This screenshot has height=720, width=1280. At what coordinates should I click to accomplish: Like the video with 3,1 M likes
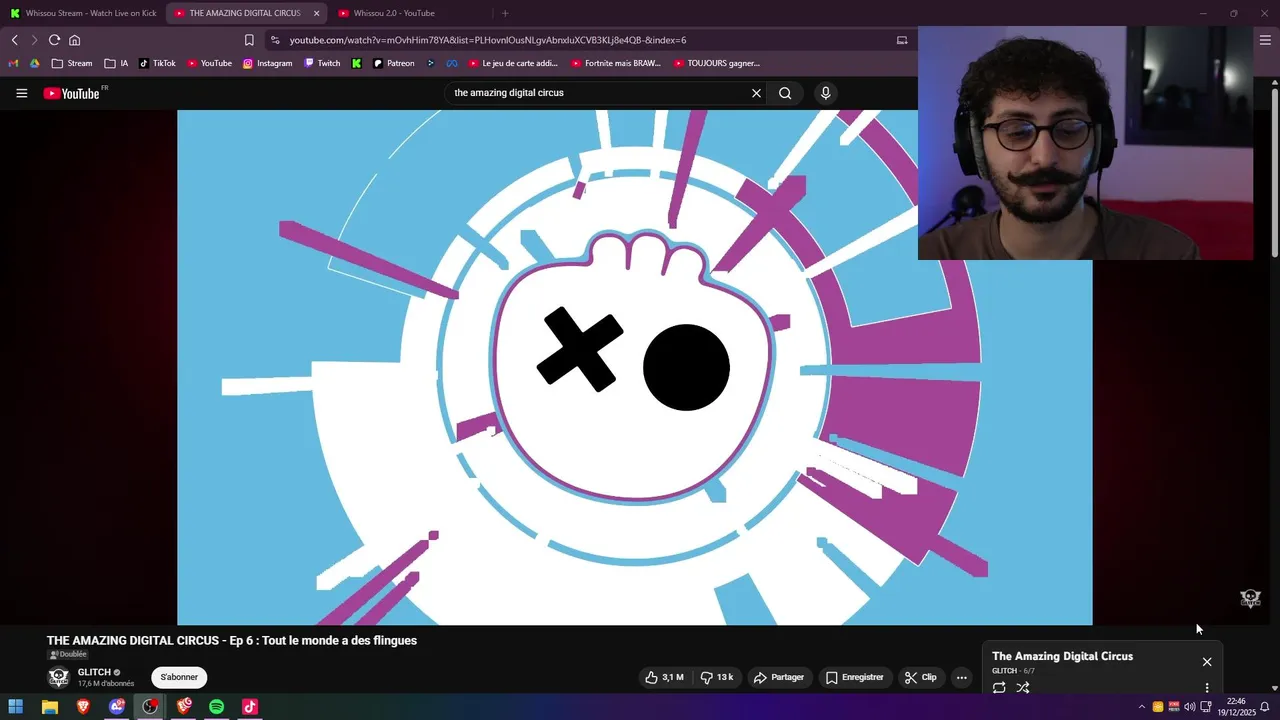[664, 677]
